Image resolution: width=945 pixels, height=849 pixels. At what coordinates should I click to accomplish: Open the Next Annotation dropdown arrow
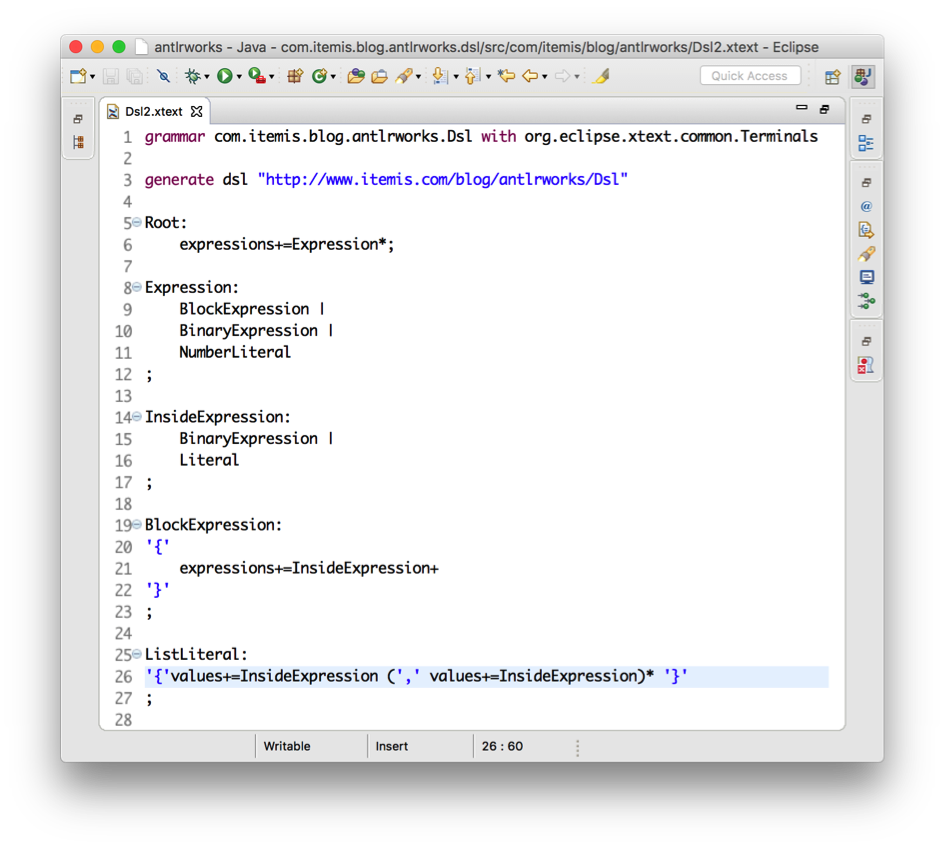click(456, 77)
